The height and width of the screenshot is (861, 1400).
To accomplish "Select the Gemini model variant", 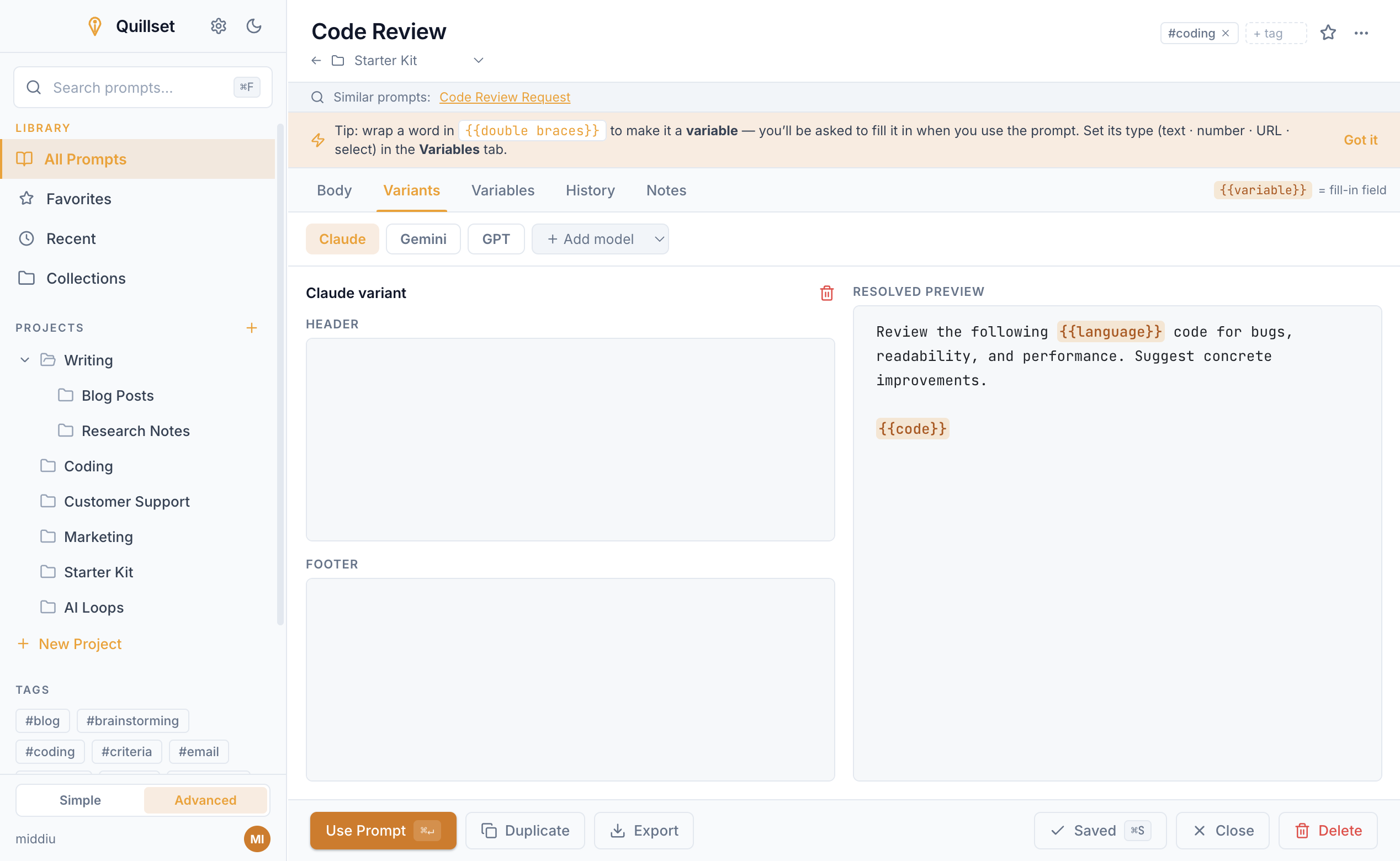I will click(x=423, y=239).
